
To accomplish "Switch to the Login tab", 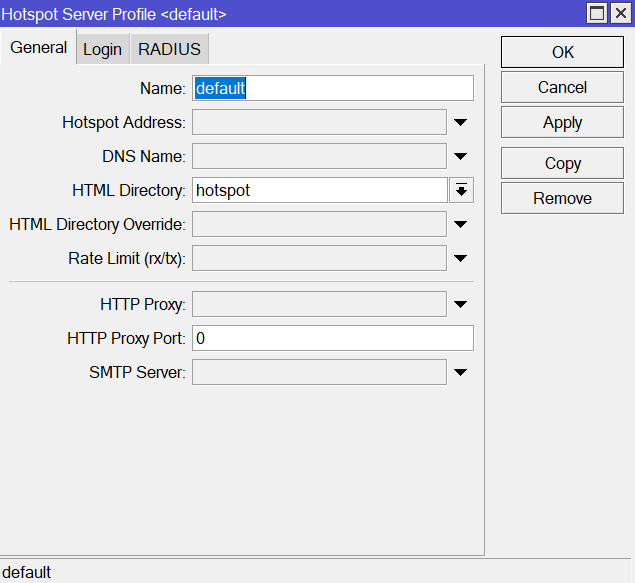I will pyautogui.click(x=102, y=49).
